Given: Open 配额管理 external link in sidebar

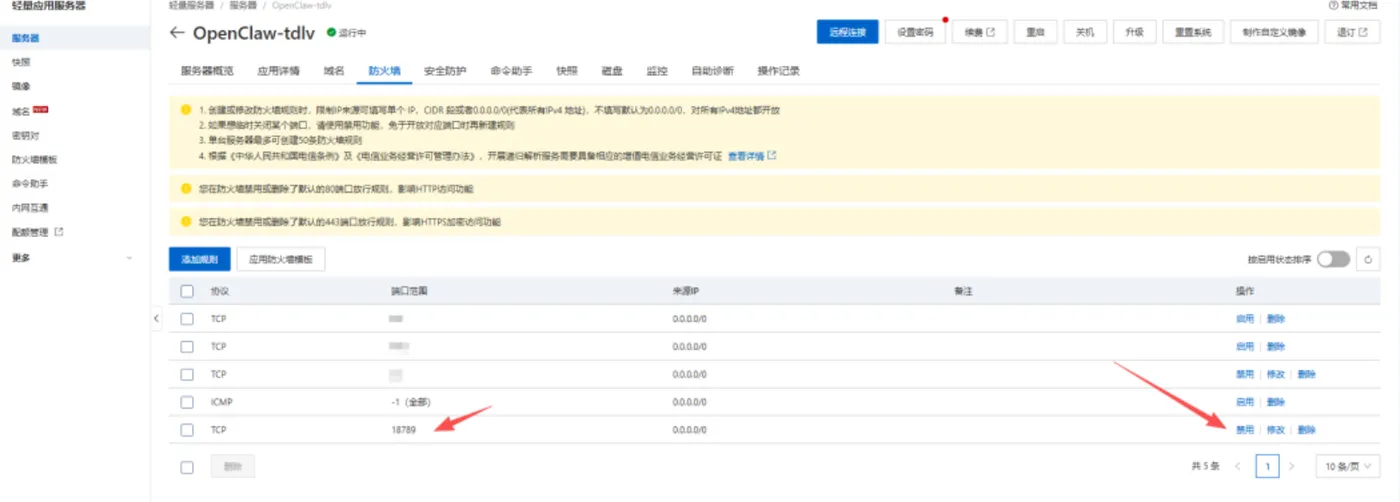Looking at the screenshot, I should tap(37, 232).
